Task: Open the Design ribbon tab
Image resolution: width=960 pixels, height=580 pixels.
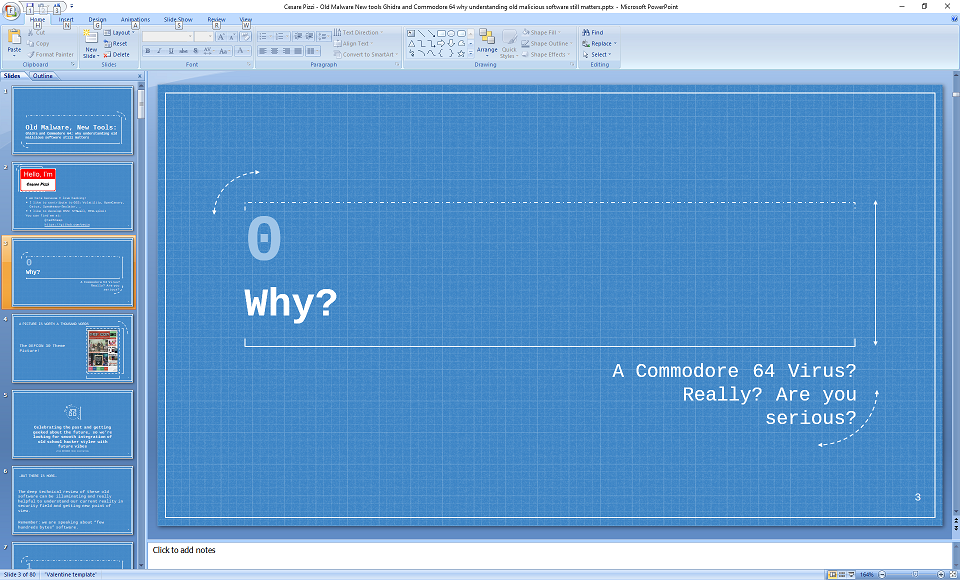Action: pos(97,19)
